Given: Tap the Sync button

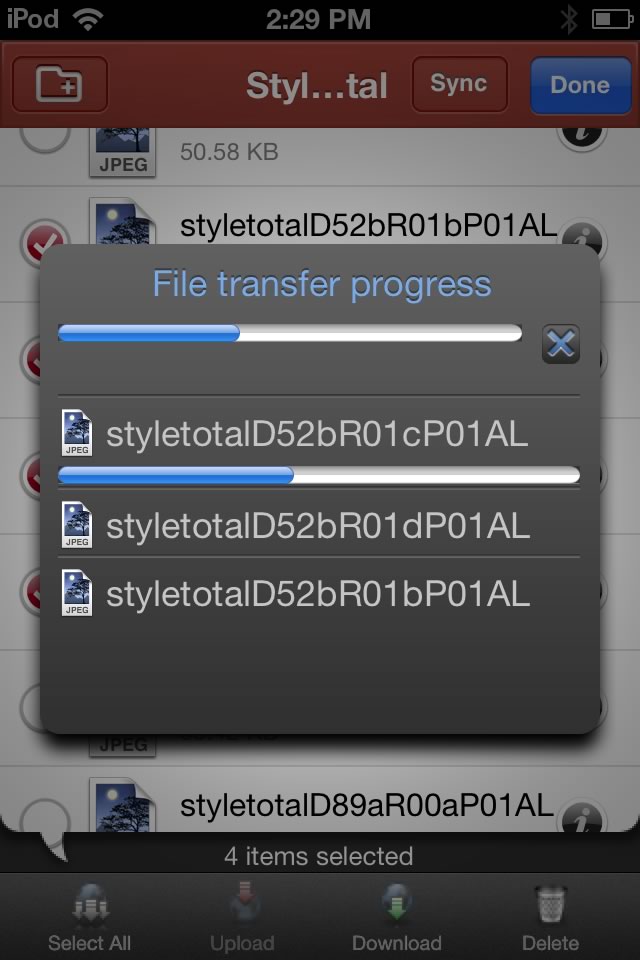Looking at the screenshot, I should coord(459,84).
